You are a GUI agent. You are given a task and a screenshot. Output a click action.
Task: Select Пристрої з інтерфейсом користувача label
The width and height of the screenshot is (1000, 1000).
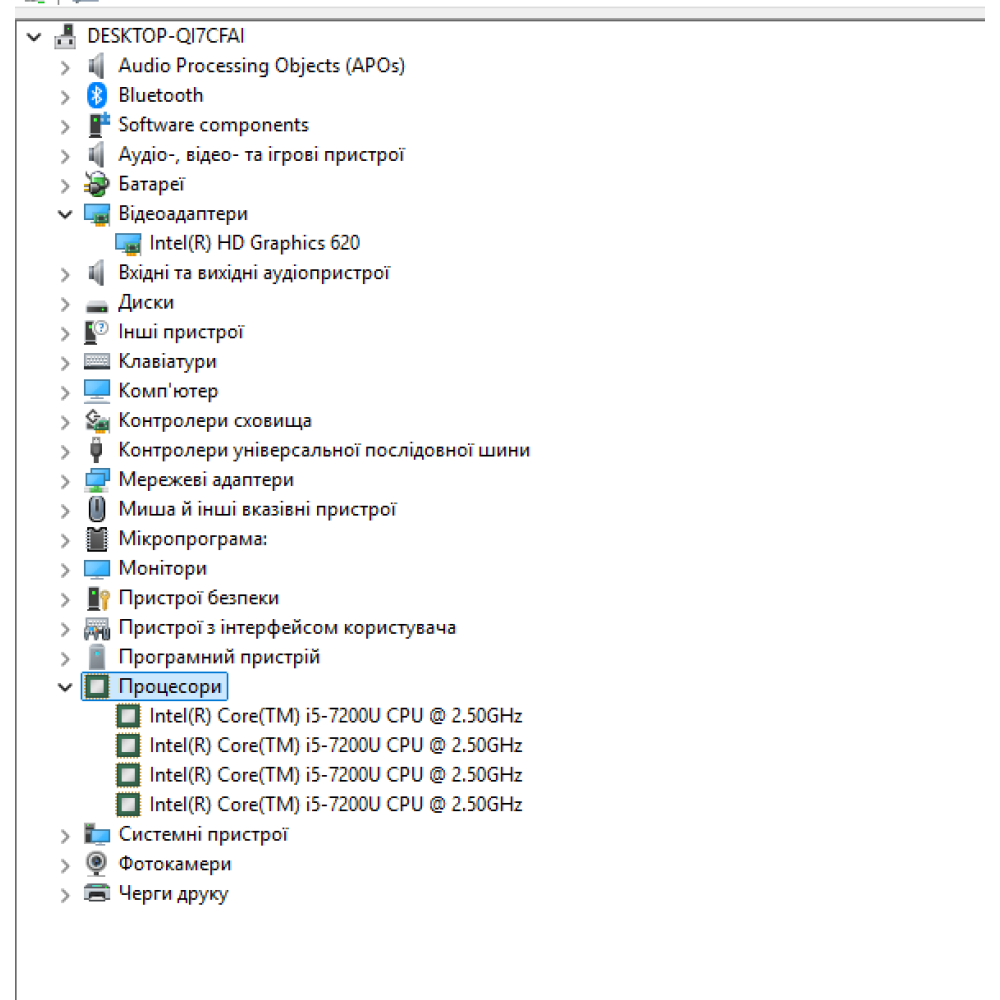coord(287,628)
